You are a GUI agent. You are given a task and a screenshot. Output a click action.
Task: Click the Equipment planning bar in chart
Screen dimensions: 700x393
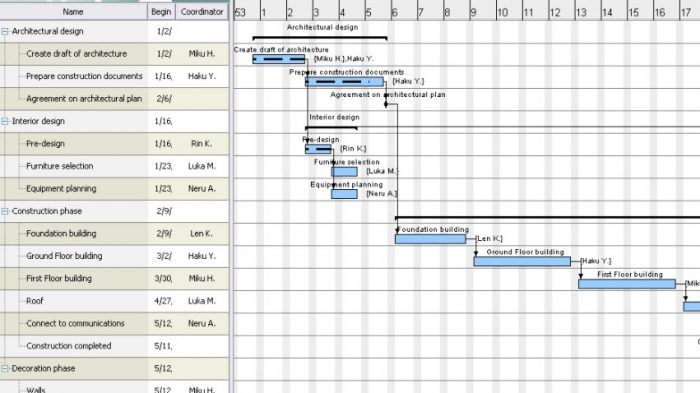344,194
